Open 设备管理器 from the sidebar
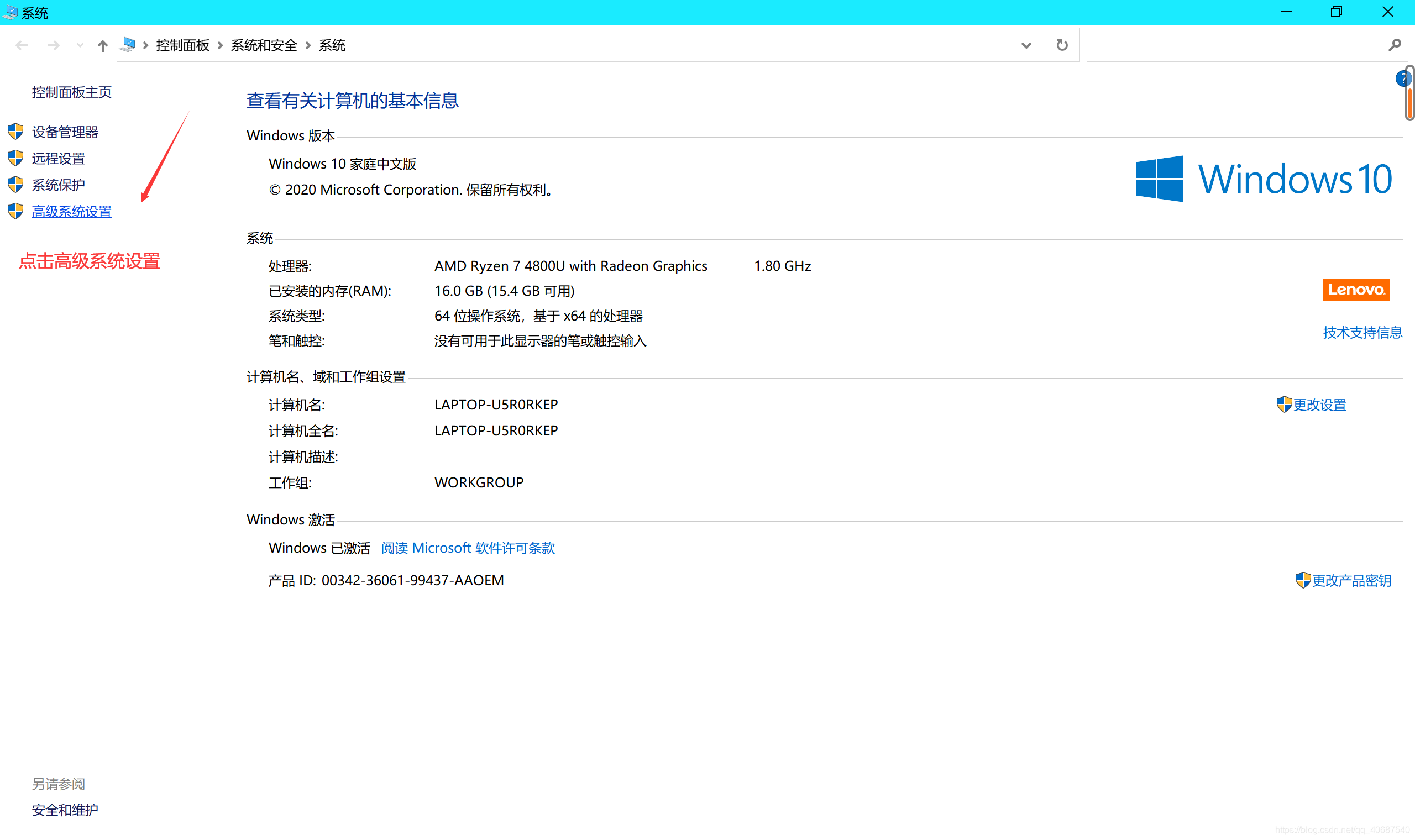The width and height of the screenshot is (1415, 840). point(65,132)
